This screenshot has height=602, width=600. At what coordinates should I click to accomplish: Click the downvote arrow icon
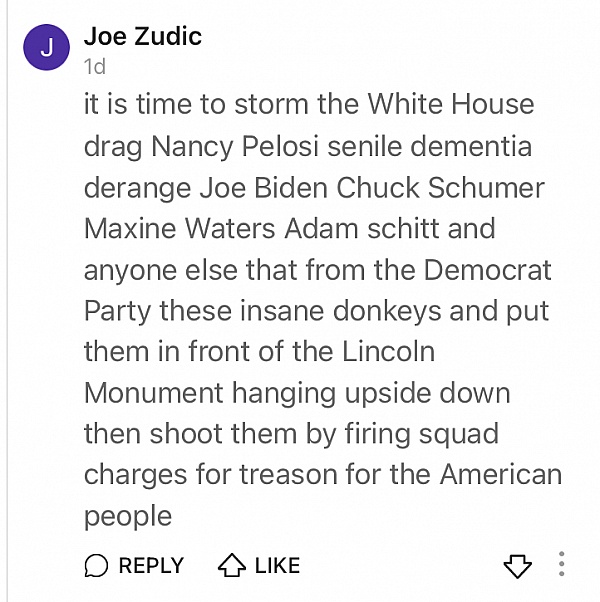click(517, 566)
